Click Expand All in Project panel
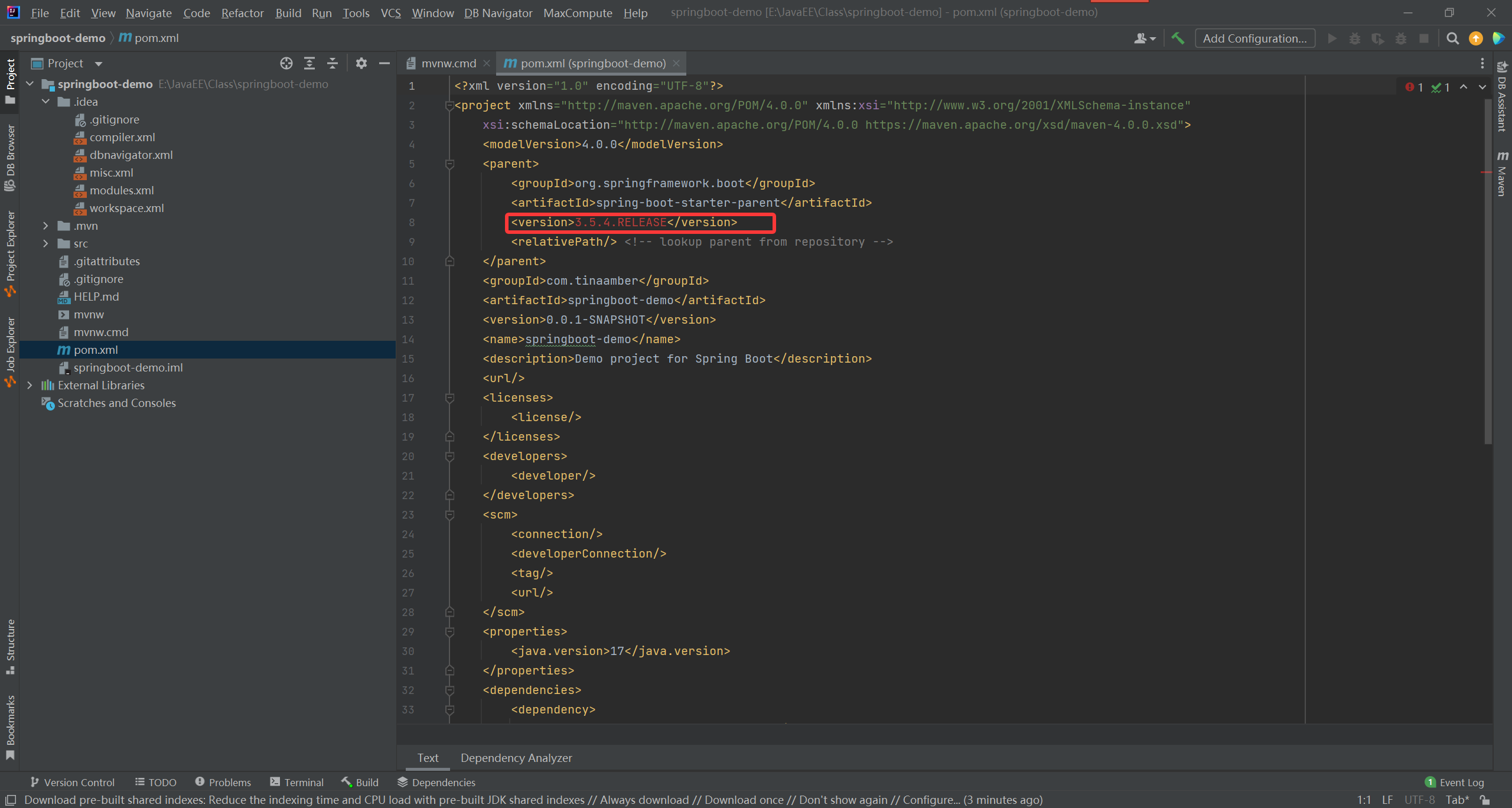The height and width of the screenshot is (808, 1512). pos(309,63)
